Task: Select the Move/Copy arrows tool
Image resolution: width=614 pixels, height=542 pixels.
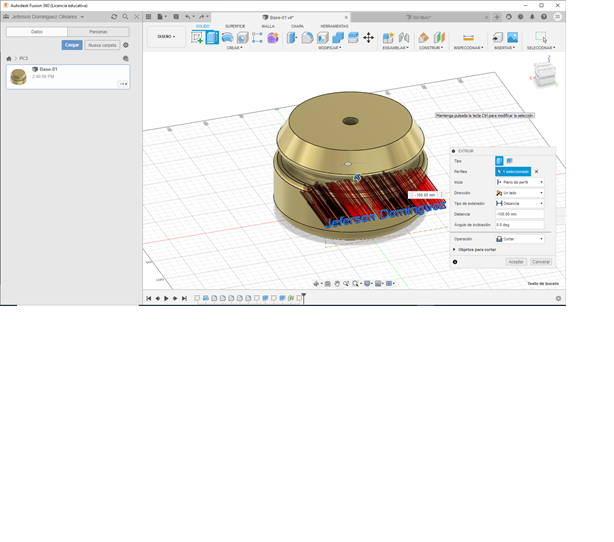Action: pos(368,38)
